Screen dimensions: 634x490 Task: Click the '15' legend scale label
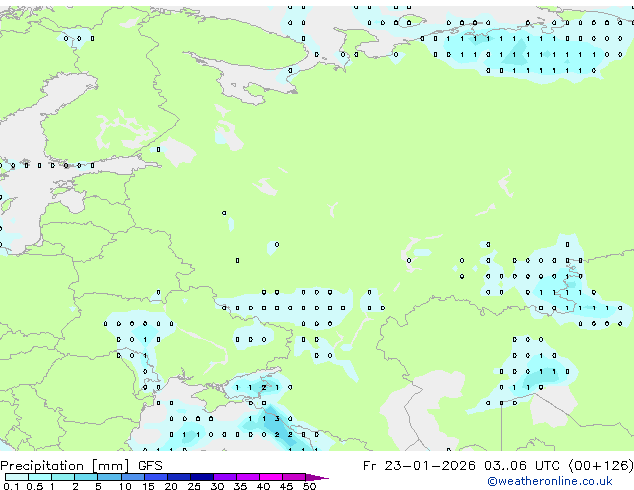pyautogui.click(x=148, y=486)
